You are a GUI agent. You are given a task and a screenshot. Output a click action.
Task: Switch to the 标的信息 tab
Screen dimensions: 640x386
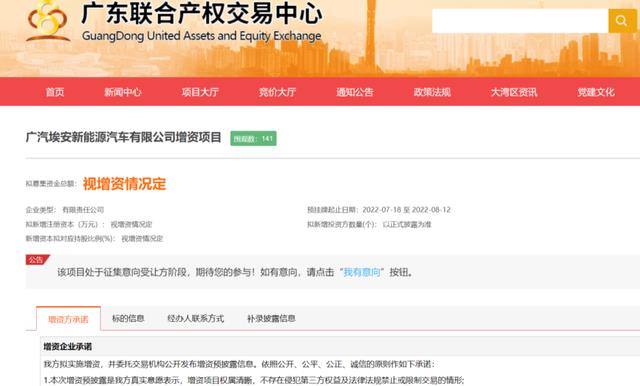128,318
